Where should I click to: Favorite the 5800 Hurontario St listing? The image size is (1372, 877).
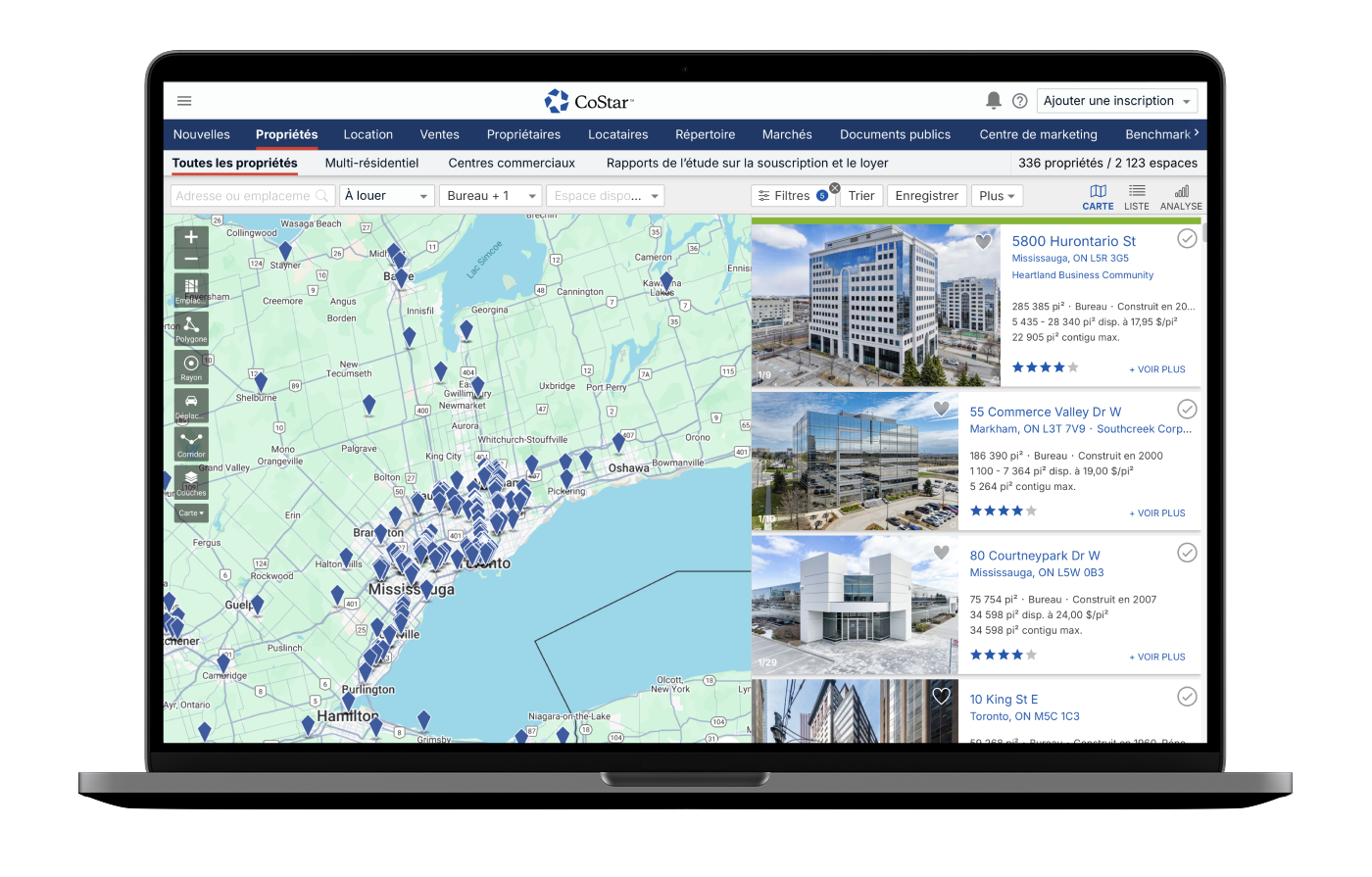pyautogui.click(x=983, y=242)
